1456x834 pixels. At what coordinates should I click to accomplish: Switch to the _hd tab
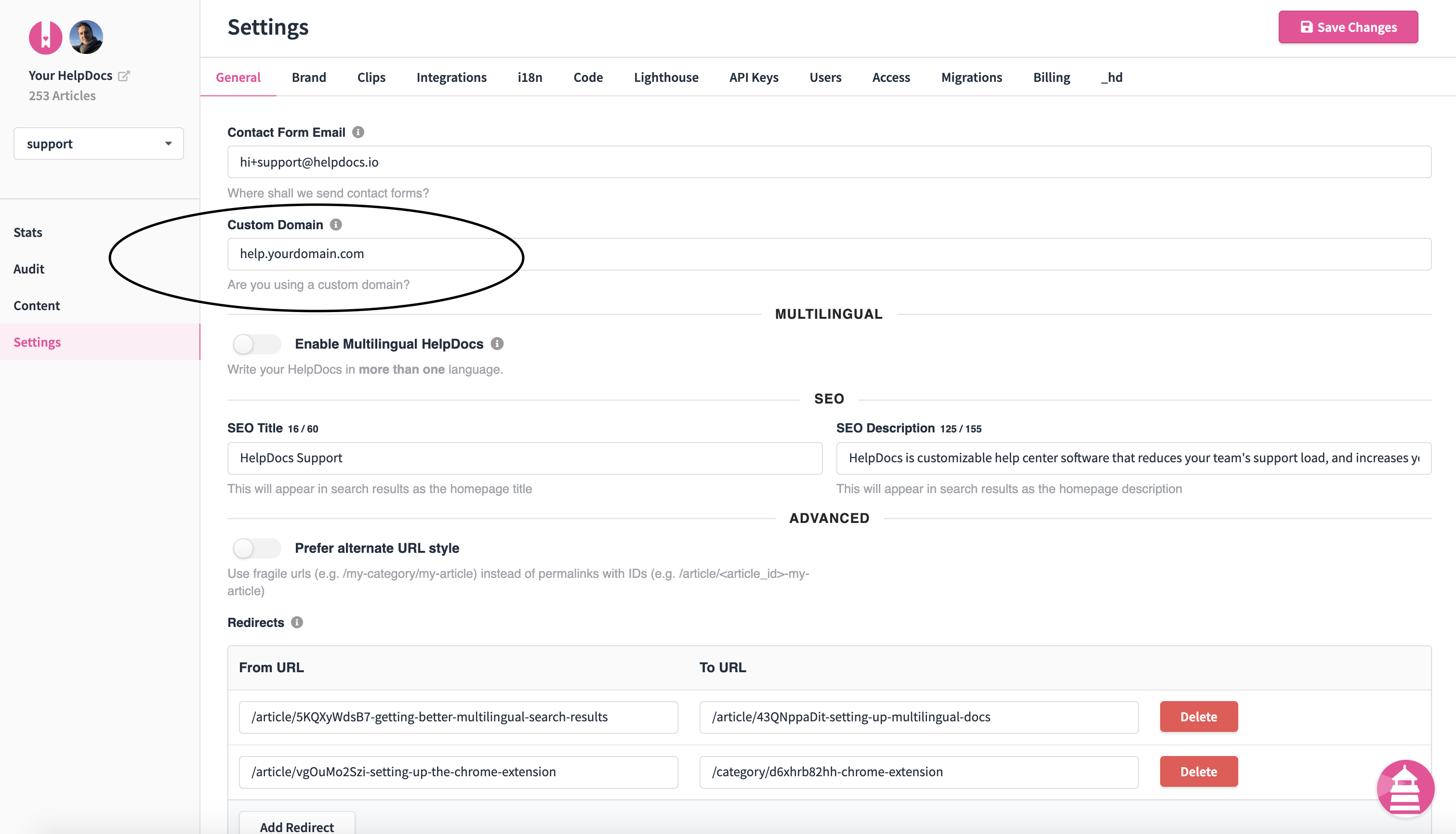(x=1112, y=78)
